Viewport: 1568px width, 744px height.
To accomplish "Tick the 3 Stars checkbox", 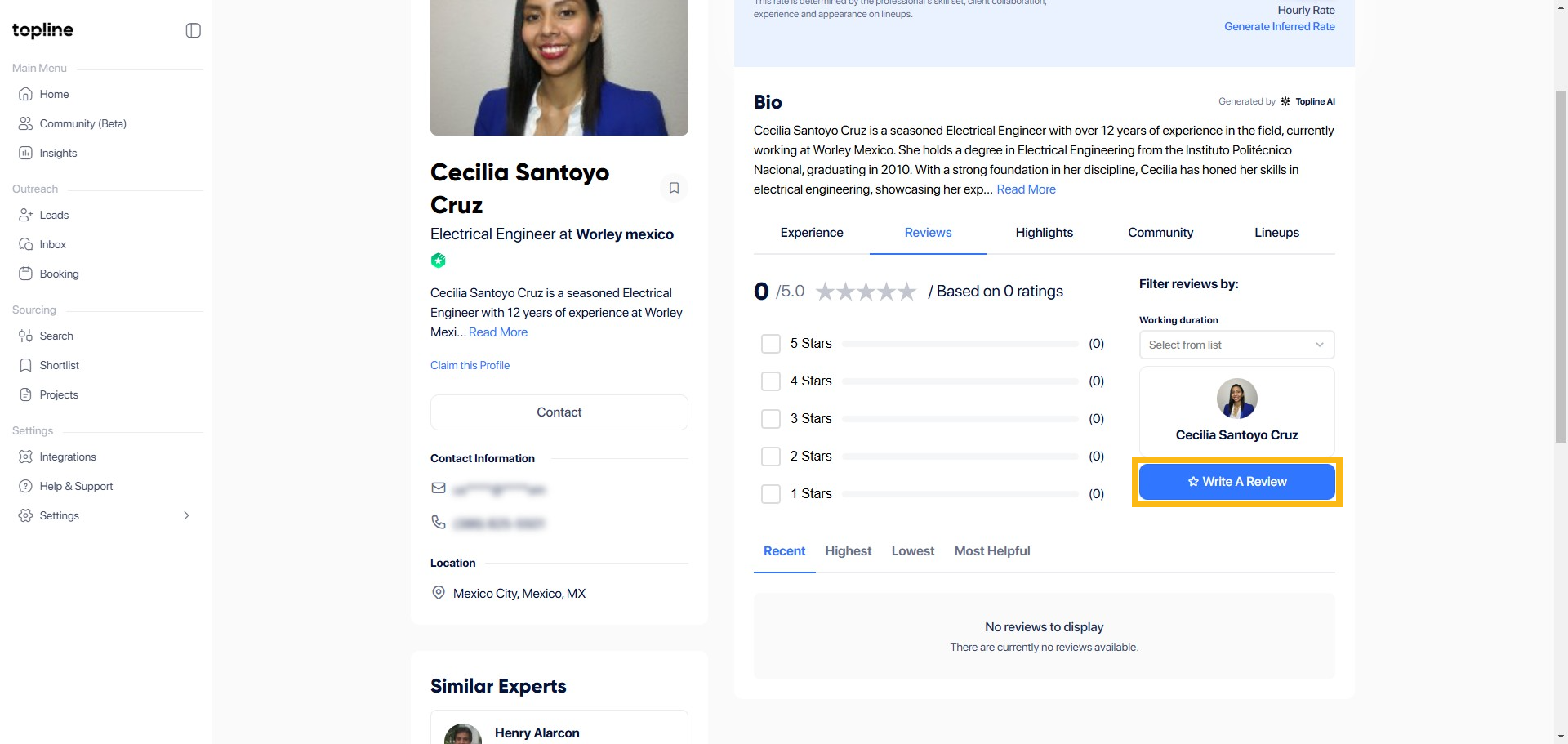I will coord(770,419).
